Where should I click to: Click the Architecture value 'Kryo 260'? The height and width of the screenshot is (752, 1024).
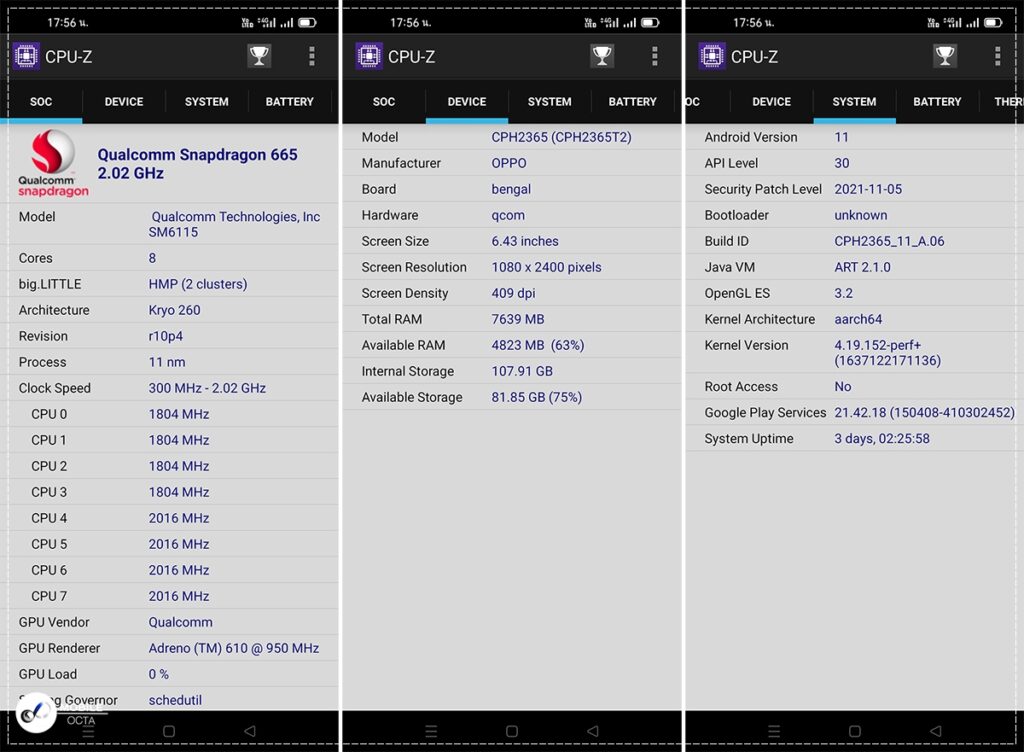[x=174, y=310]
